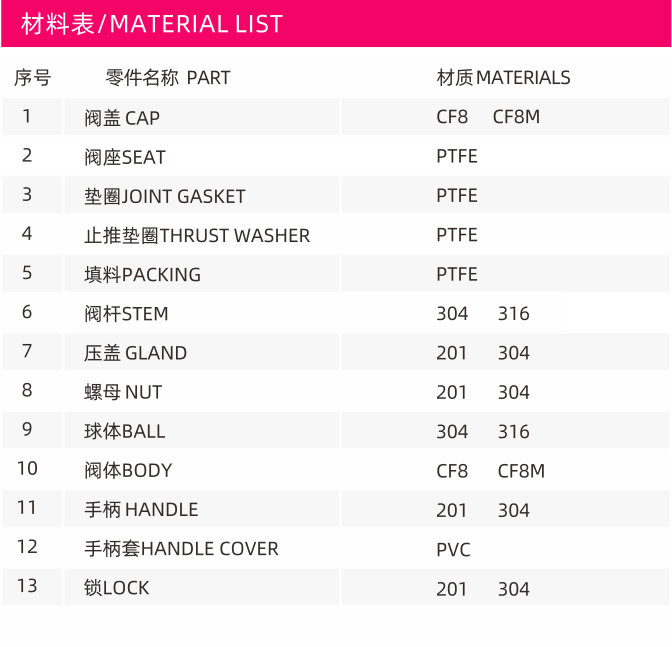Select the 阀座SEAT row label
The height and width of the screenshot is (647, 672).
pos(125,157)
